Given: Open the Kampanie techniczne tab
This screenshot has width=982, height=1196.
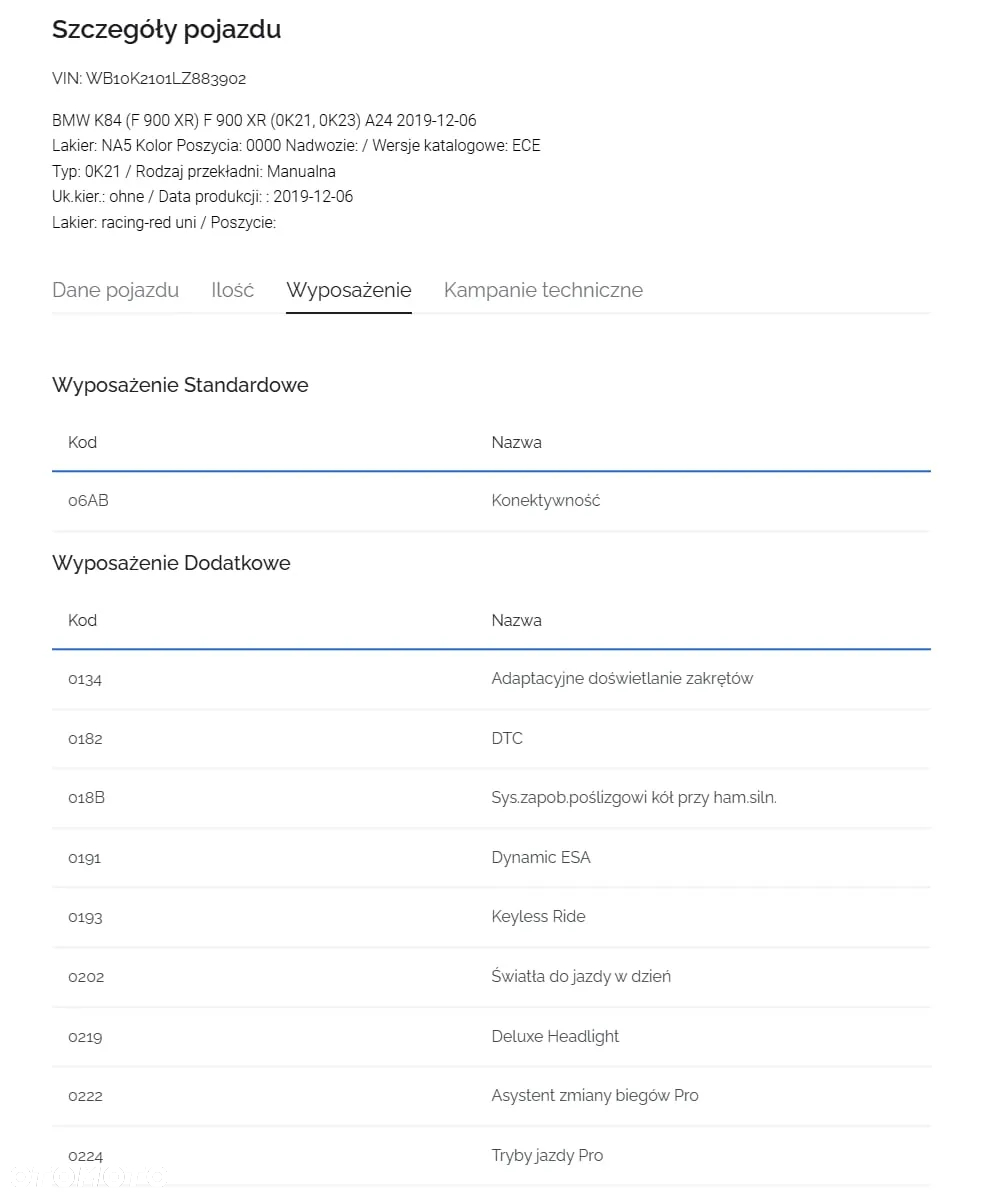Looking at the screenshot, I should click(x=543, y=290).
